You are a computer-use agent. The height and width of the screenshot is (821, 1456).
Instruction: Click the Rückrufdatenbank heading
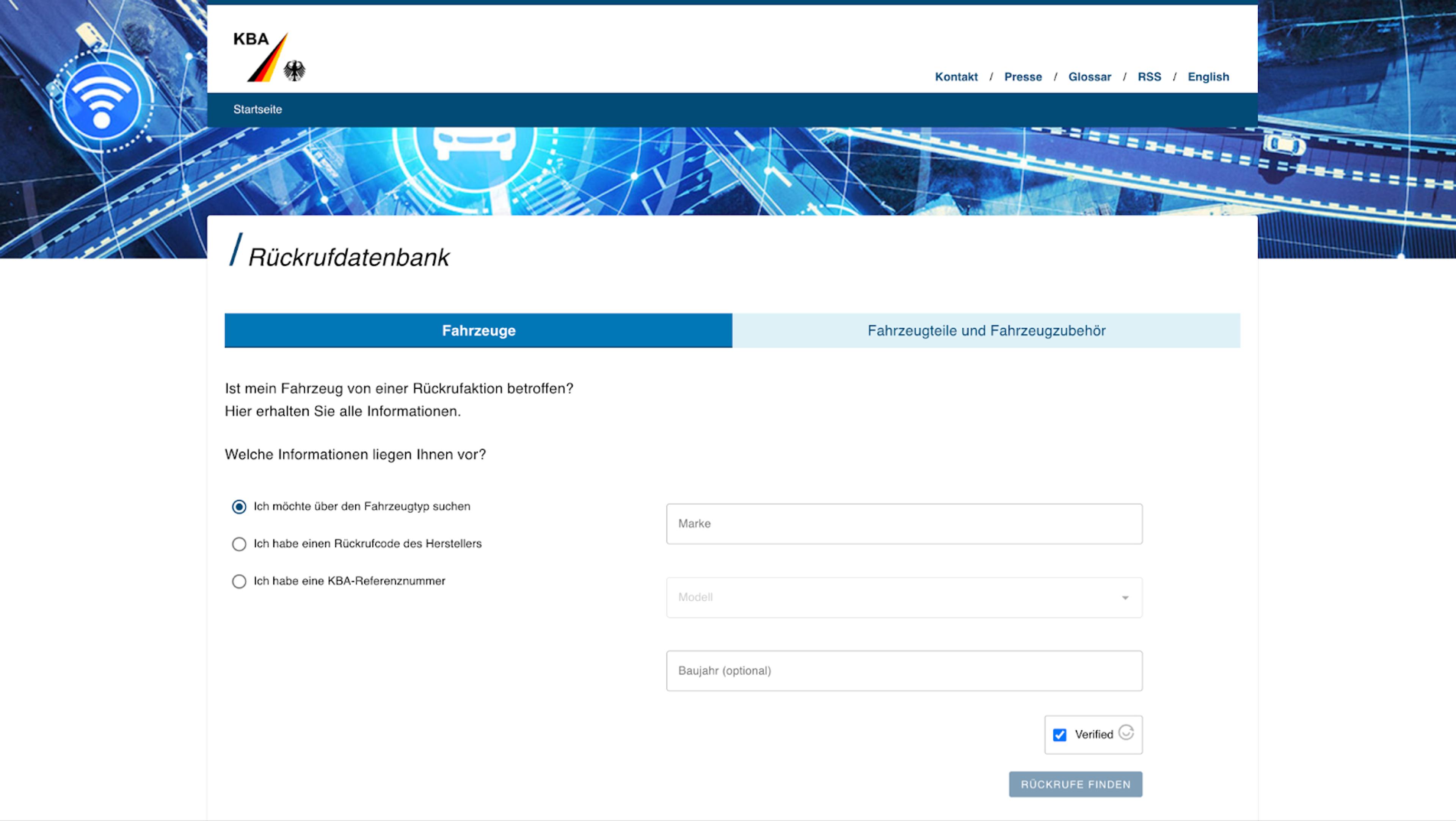pos(349,258)
